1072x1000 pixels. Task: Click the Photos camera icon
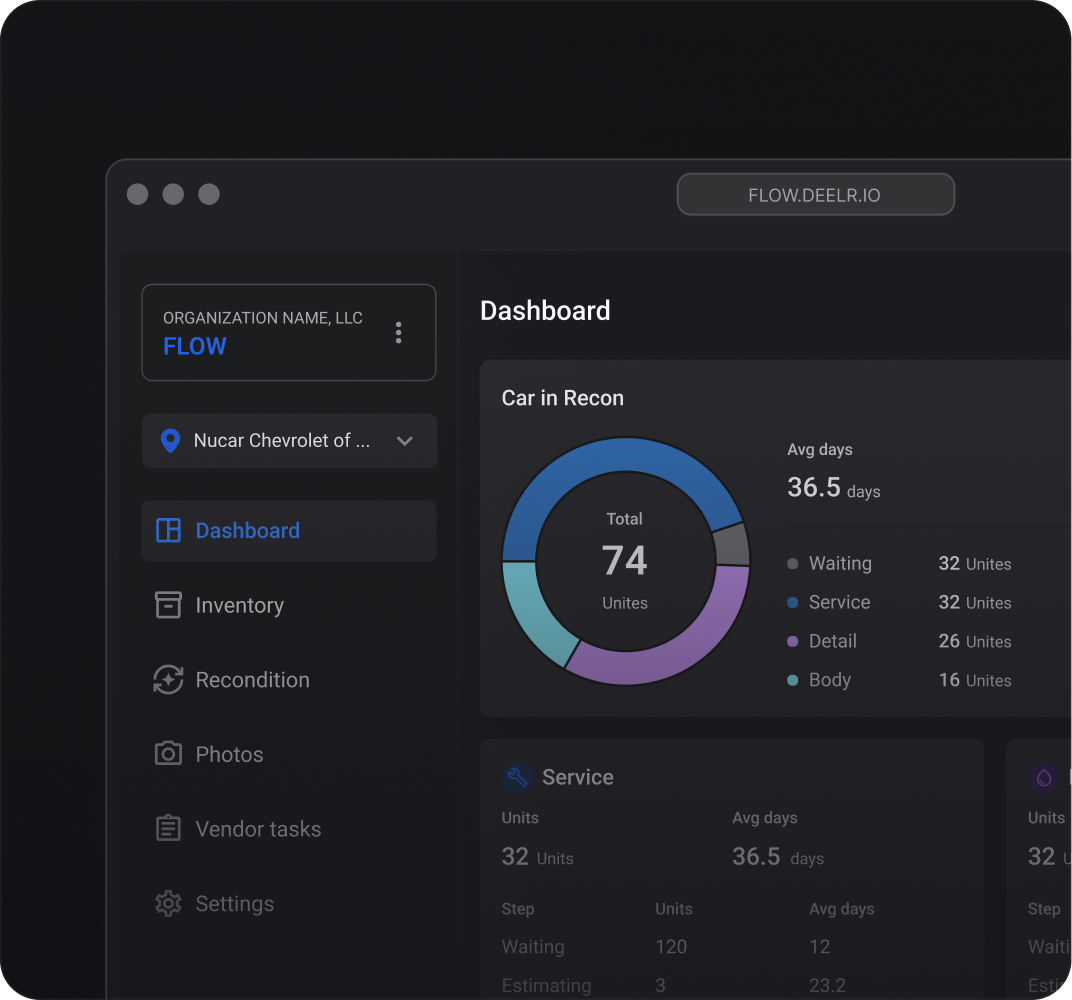(168, 754)
